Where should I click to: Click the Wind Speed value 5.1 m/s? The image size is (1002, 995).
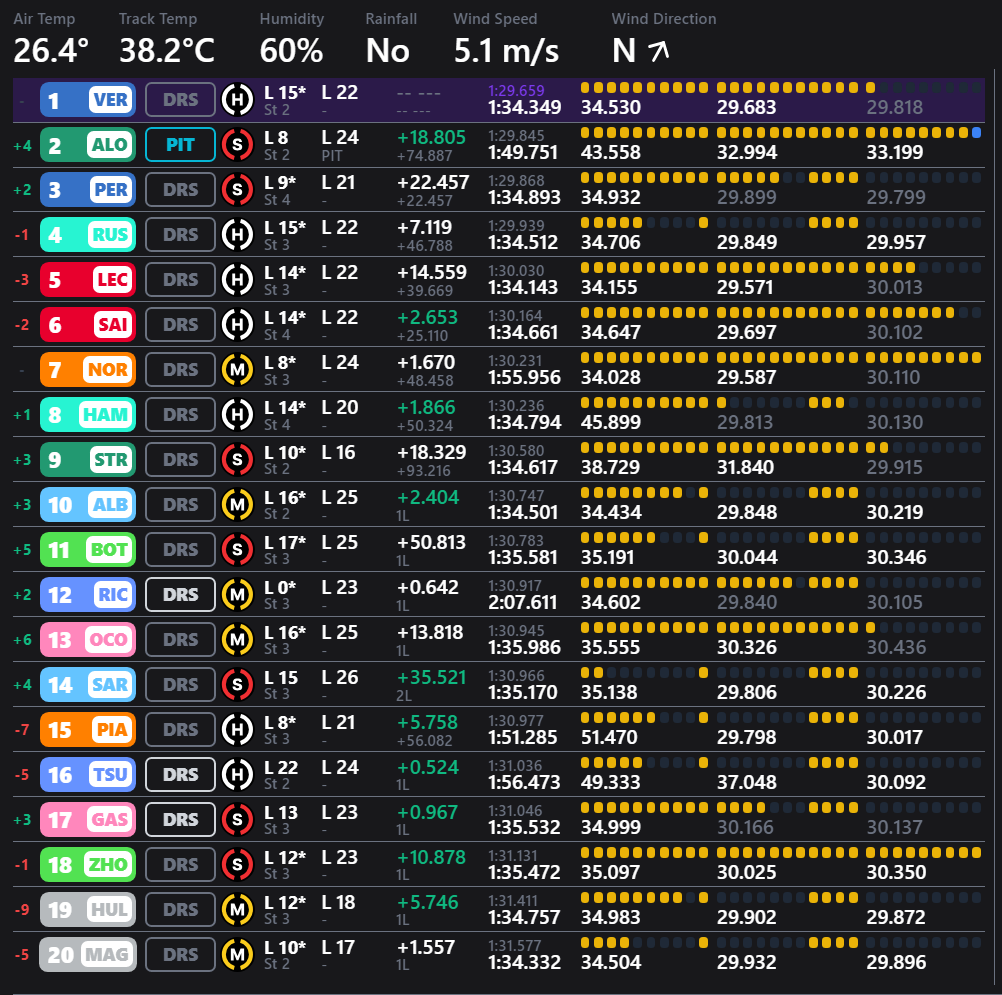point(506,51)
